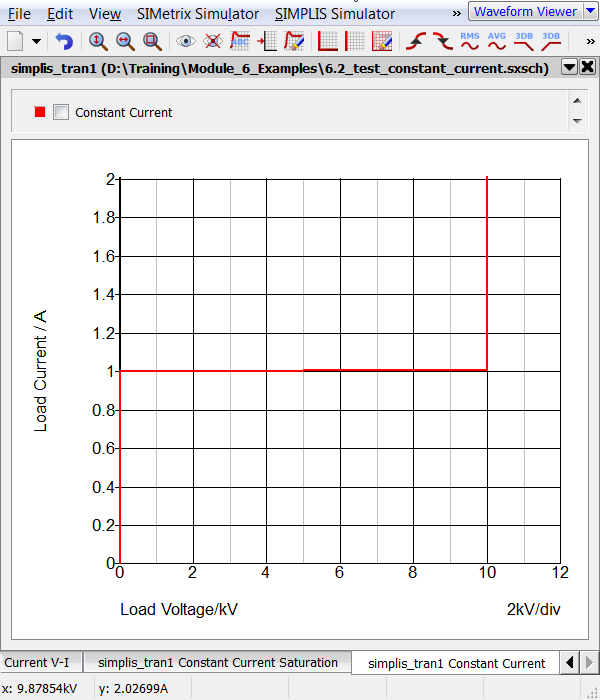Close the simplis_tran1 graph panel
Image resolution: width=600 pixels, height=700 pixels.
[x=587, y=67]
